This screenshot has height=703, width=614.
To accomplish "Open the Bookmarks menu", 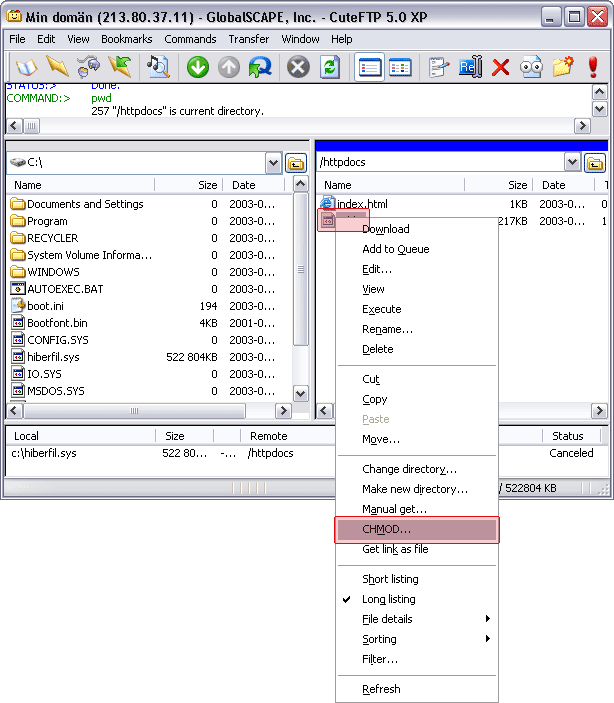I will pos(125,39).
